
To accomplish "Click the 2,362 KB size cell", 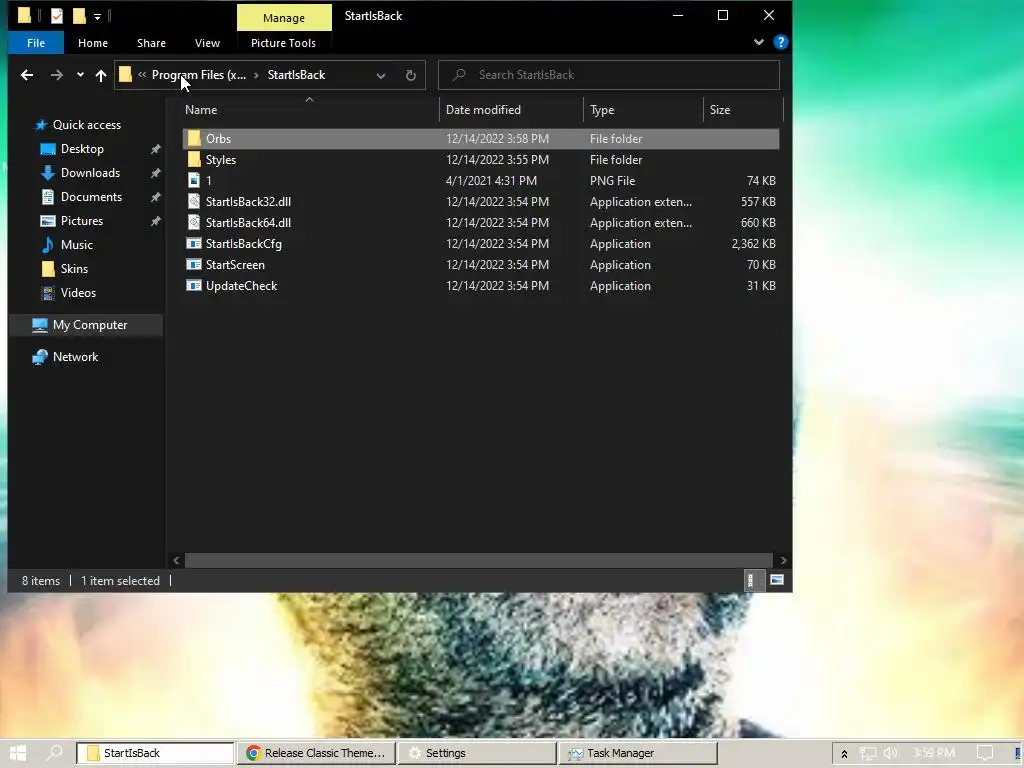I will [753, 244].
